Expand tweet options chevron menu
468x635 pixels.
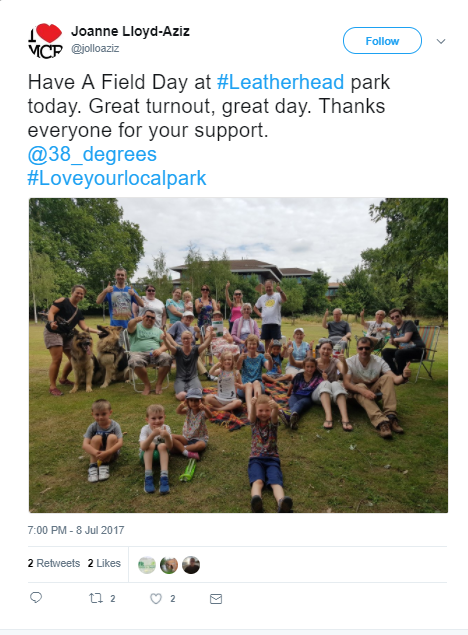click(x=441, y=41)
